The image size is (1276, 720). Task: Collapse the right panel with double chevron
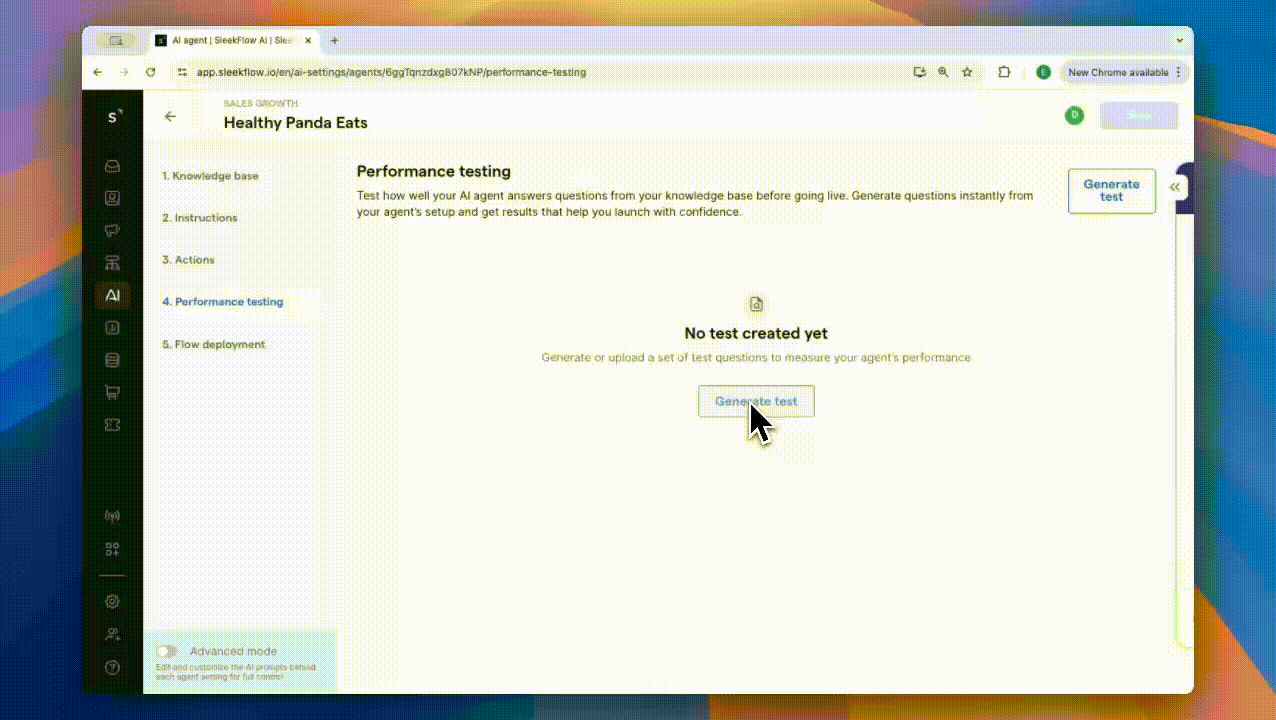click(x=1175, y=187)
